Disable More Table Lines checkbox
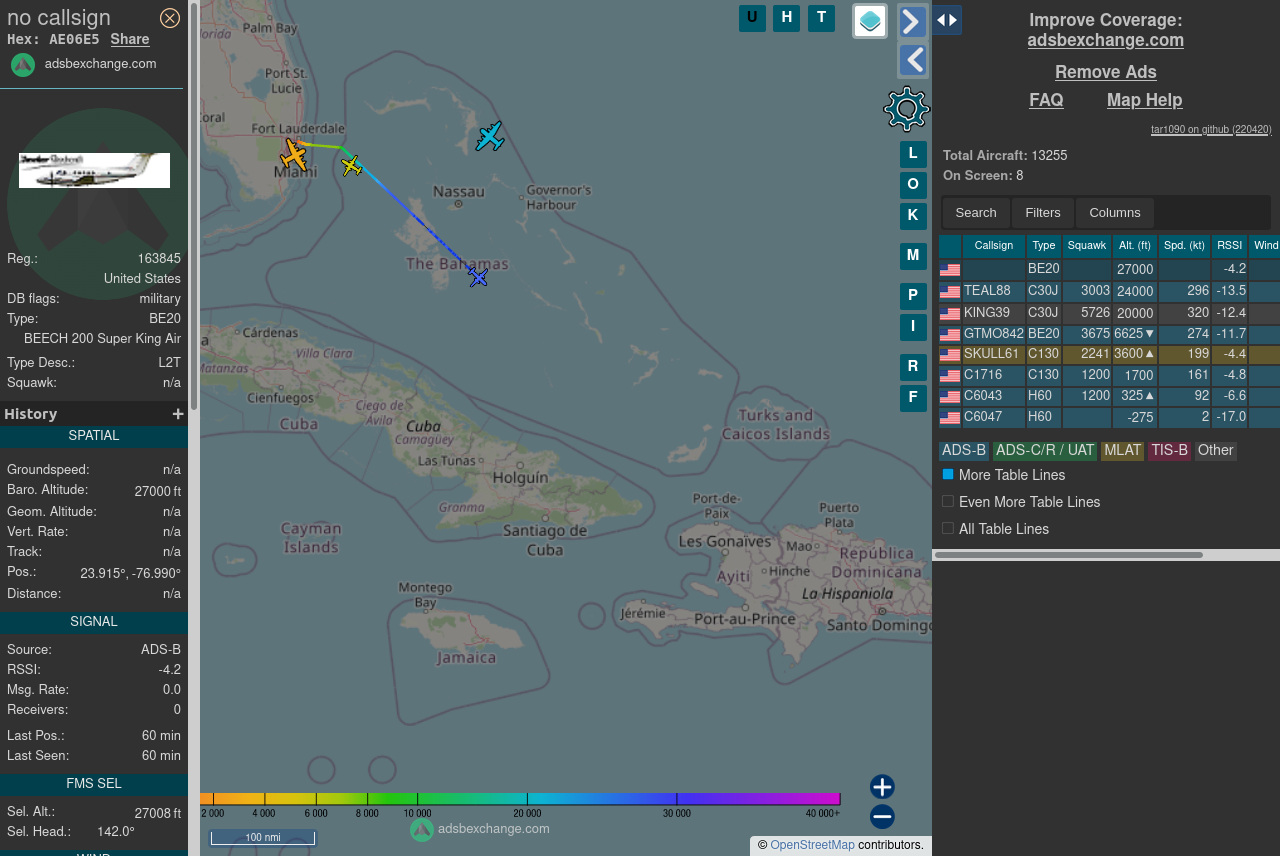 click(948, 474)
